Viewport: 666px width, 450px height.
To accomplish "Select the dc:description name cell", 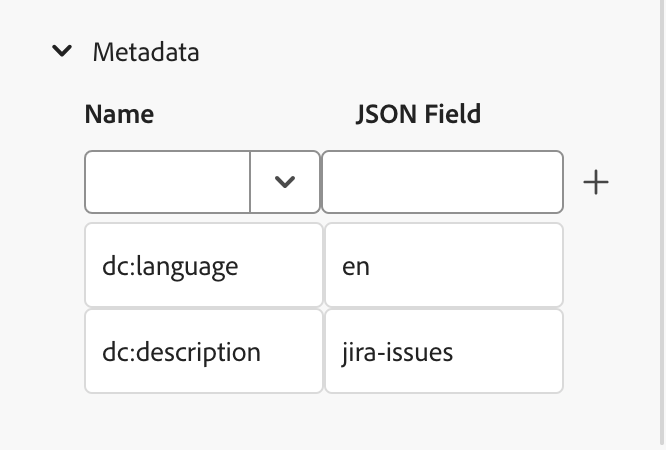I will [x=203, y=352].
